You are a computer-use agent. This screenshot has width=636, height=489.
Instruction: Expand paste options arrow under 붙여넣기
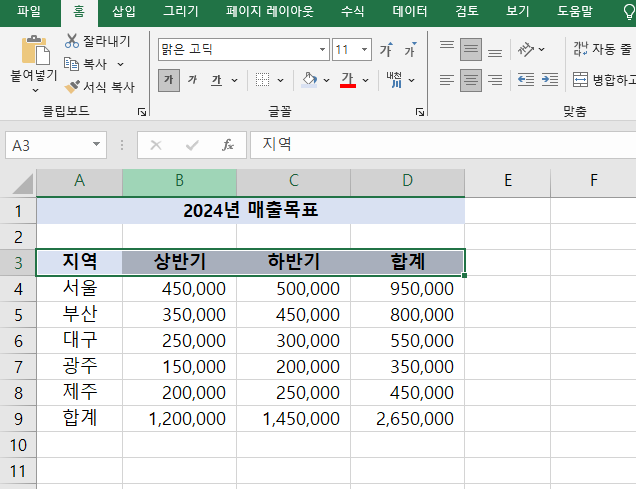[35, 90]
